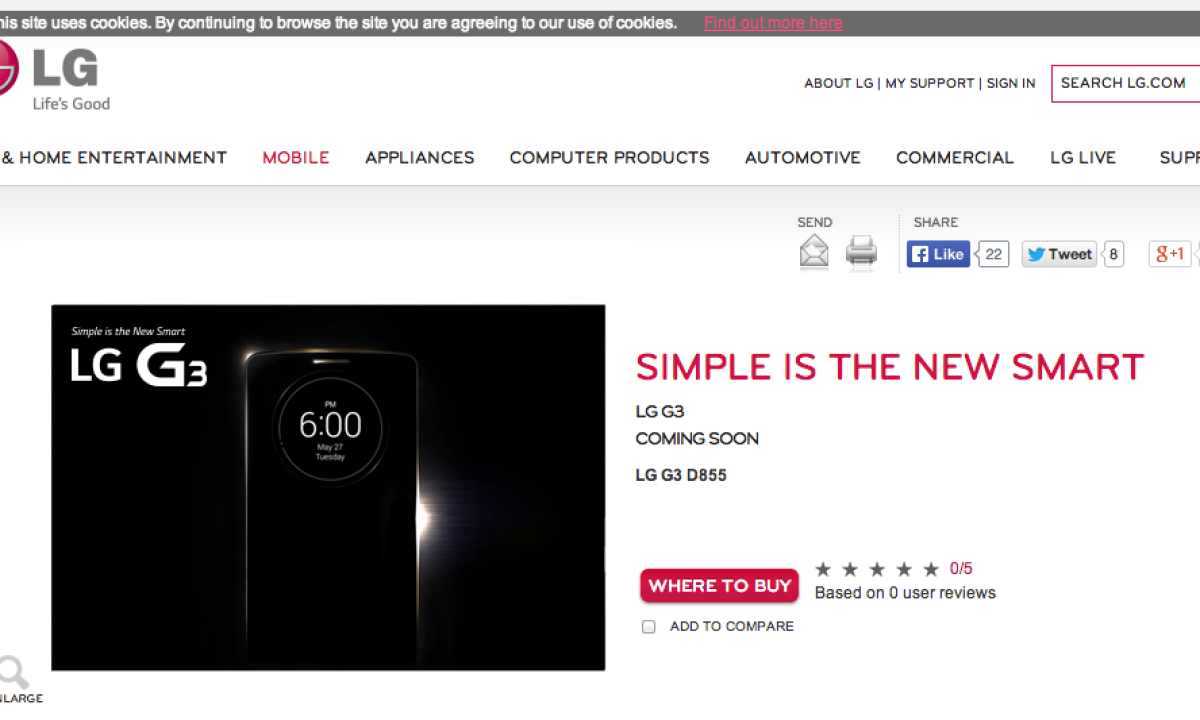Click the LG G3 product image
Viewport: 1200px width, 720px height.
(328, 487)
